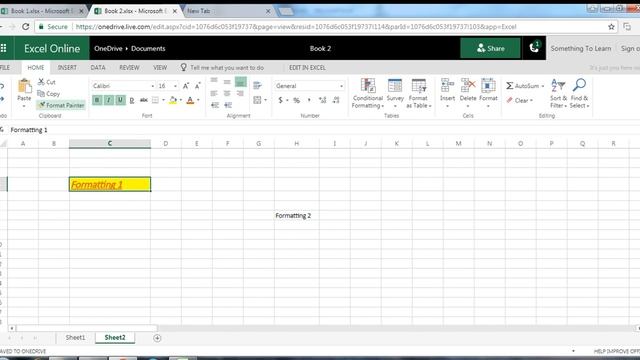Switch to the DATA tab
The image size is (640, 360).
pyautogui.click(x=98, y=68)
